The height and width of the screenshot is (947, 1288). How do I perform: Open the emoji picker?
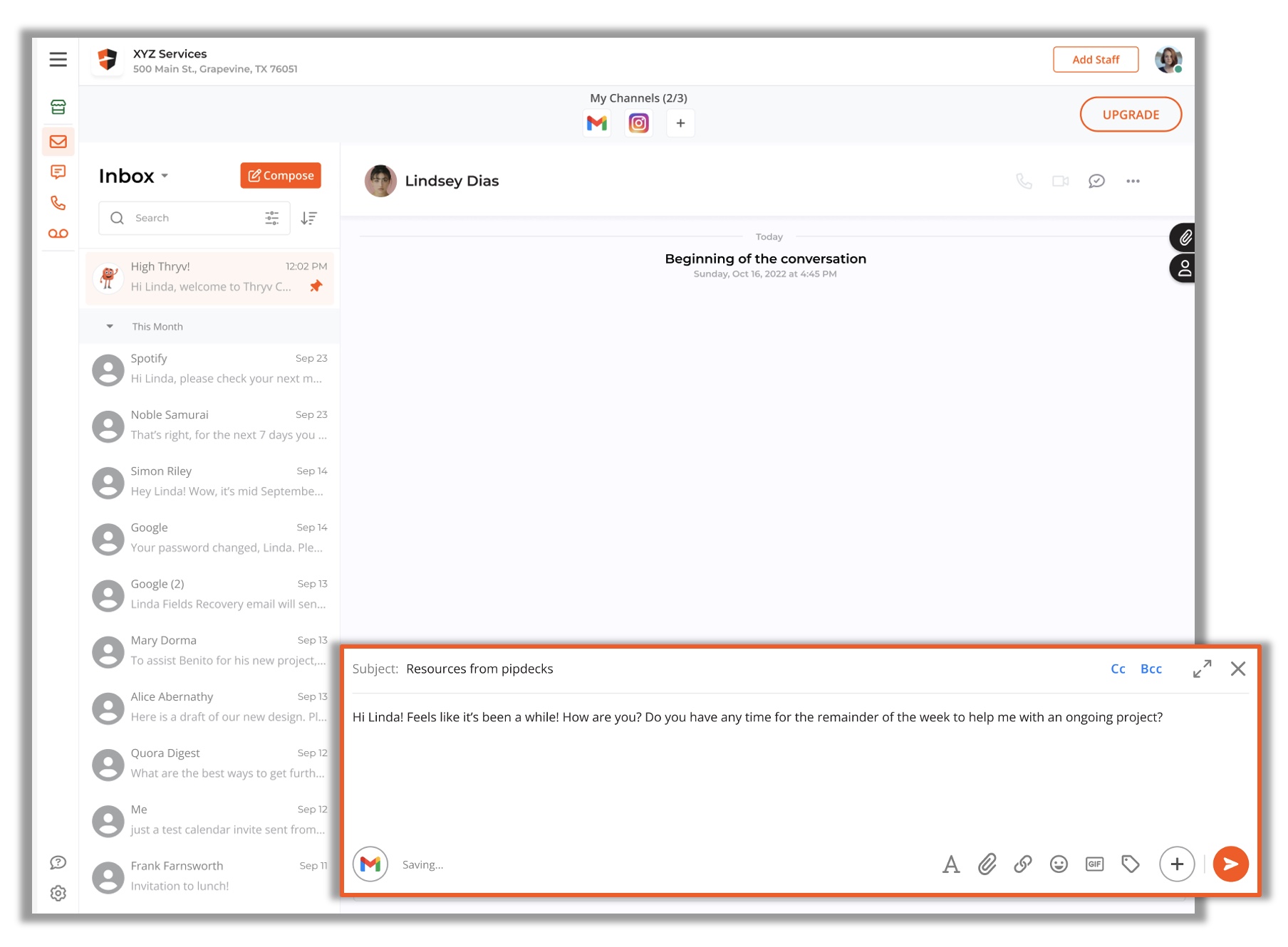point(1059,864)
